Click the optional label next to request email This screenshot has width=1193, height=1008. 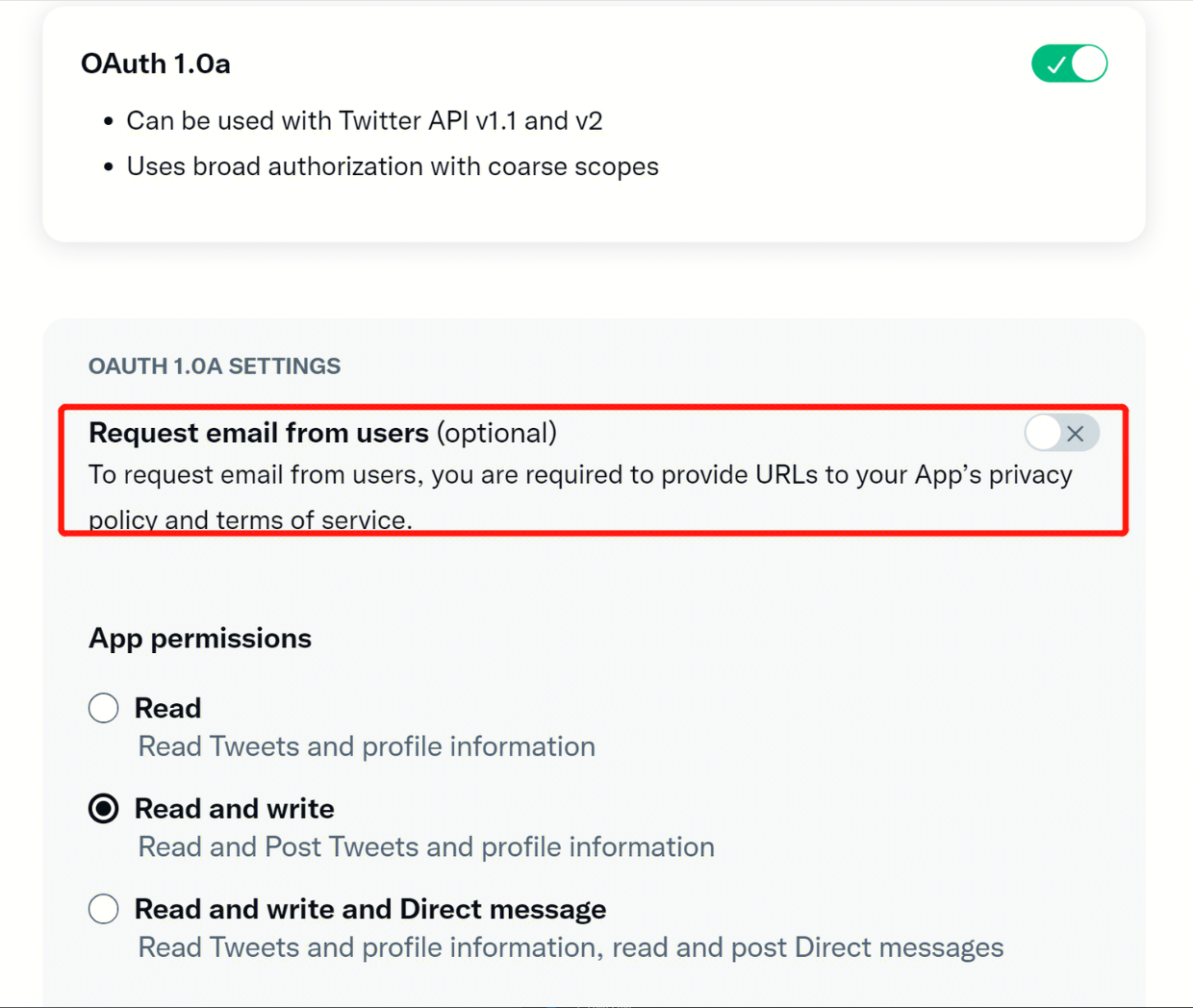496,433
